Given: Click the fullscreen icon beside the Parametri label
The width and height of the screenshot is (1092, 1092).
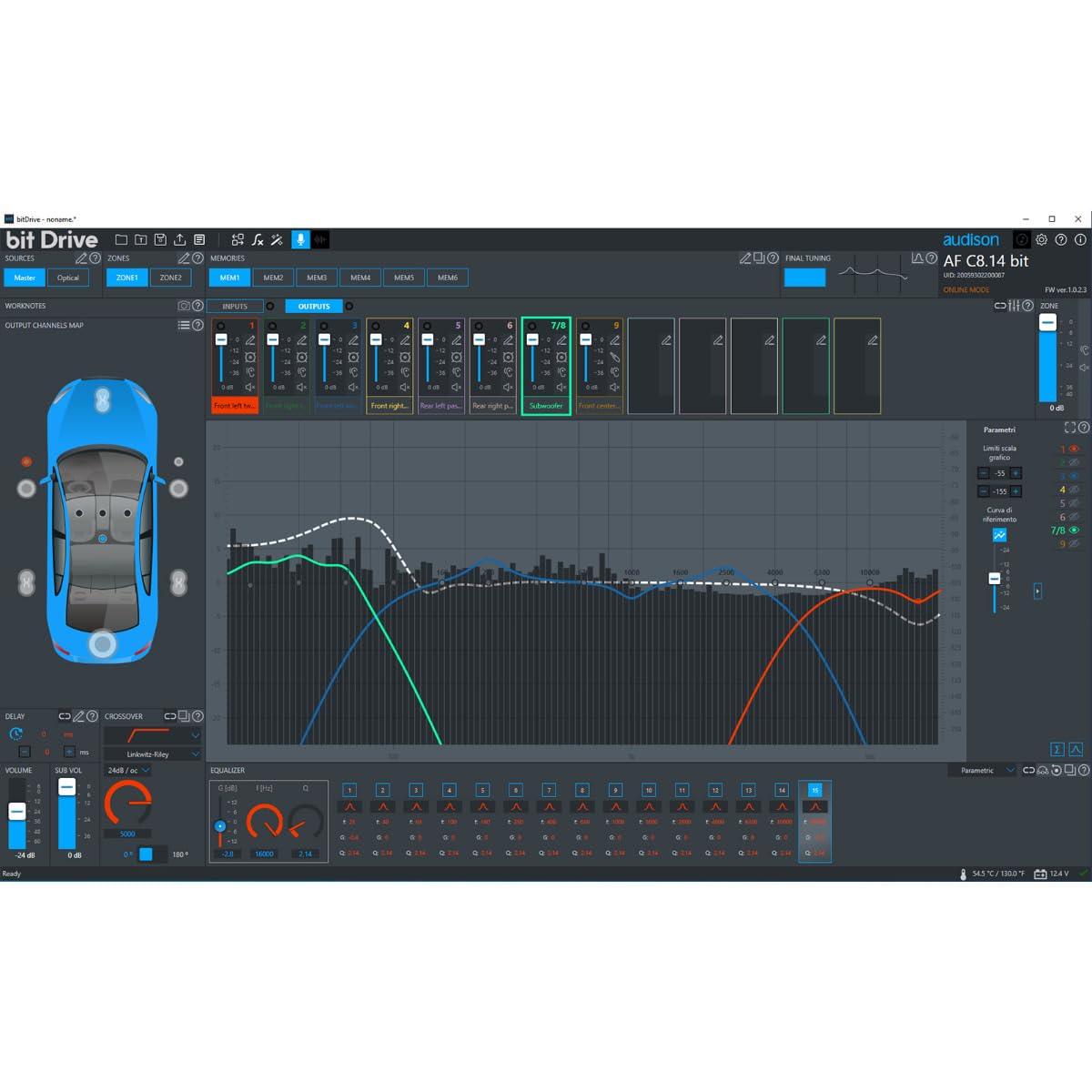Looking at the screenshot, I should tap(1070, 427).
